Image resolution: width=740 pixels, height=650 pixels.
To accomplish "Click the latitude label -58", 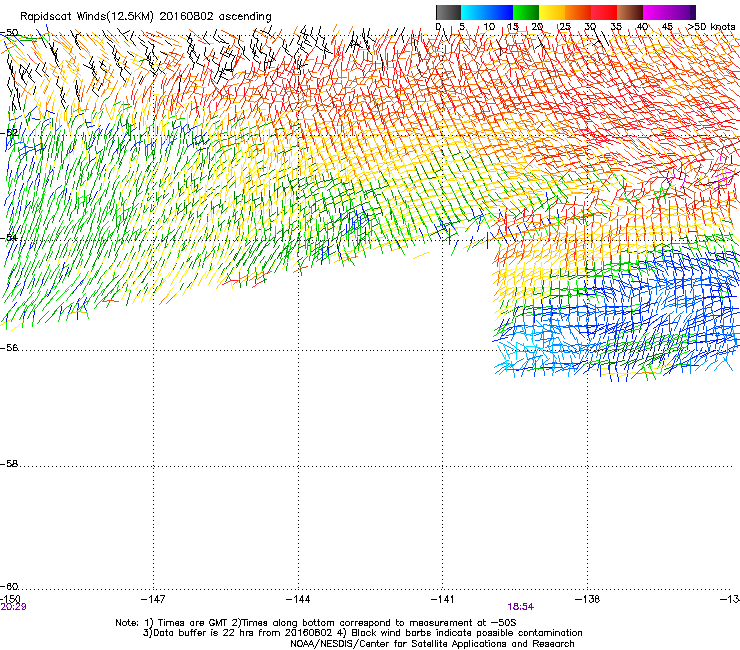I will point(9,464).
